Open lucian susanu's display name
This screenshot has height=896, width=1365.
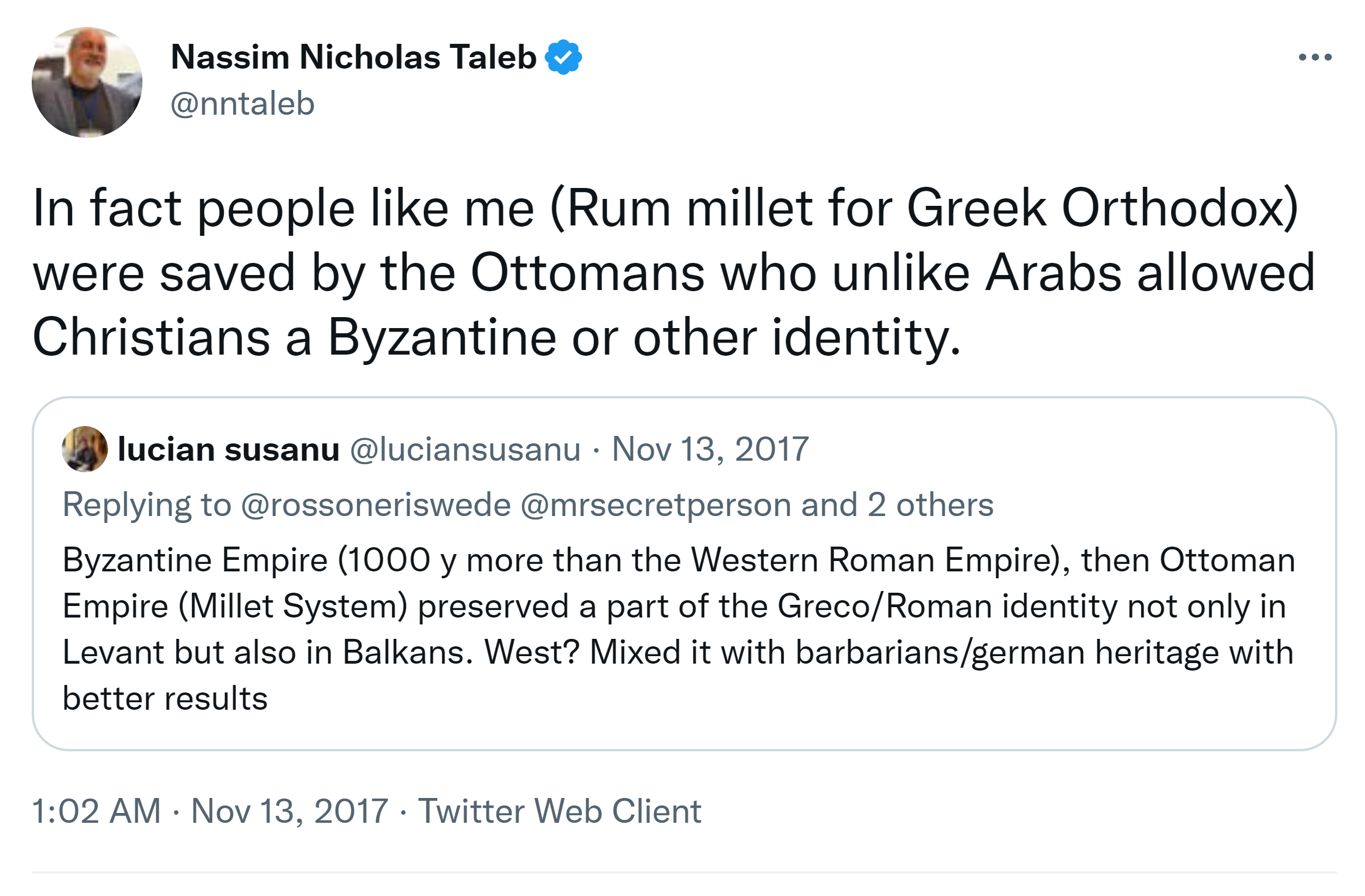[x=228, y=449]
